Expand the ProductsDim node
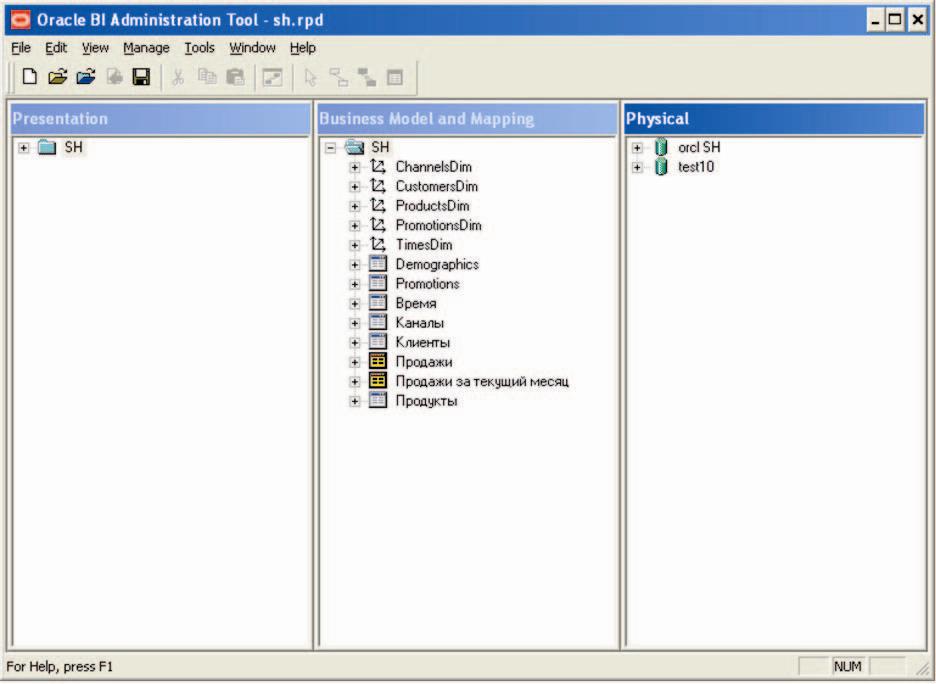 click(355, 206)
